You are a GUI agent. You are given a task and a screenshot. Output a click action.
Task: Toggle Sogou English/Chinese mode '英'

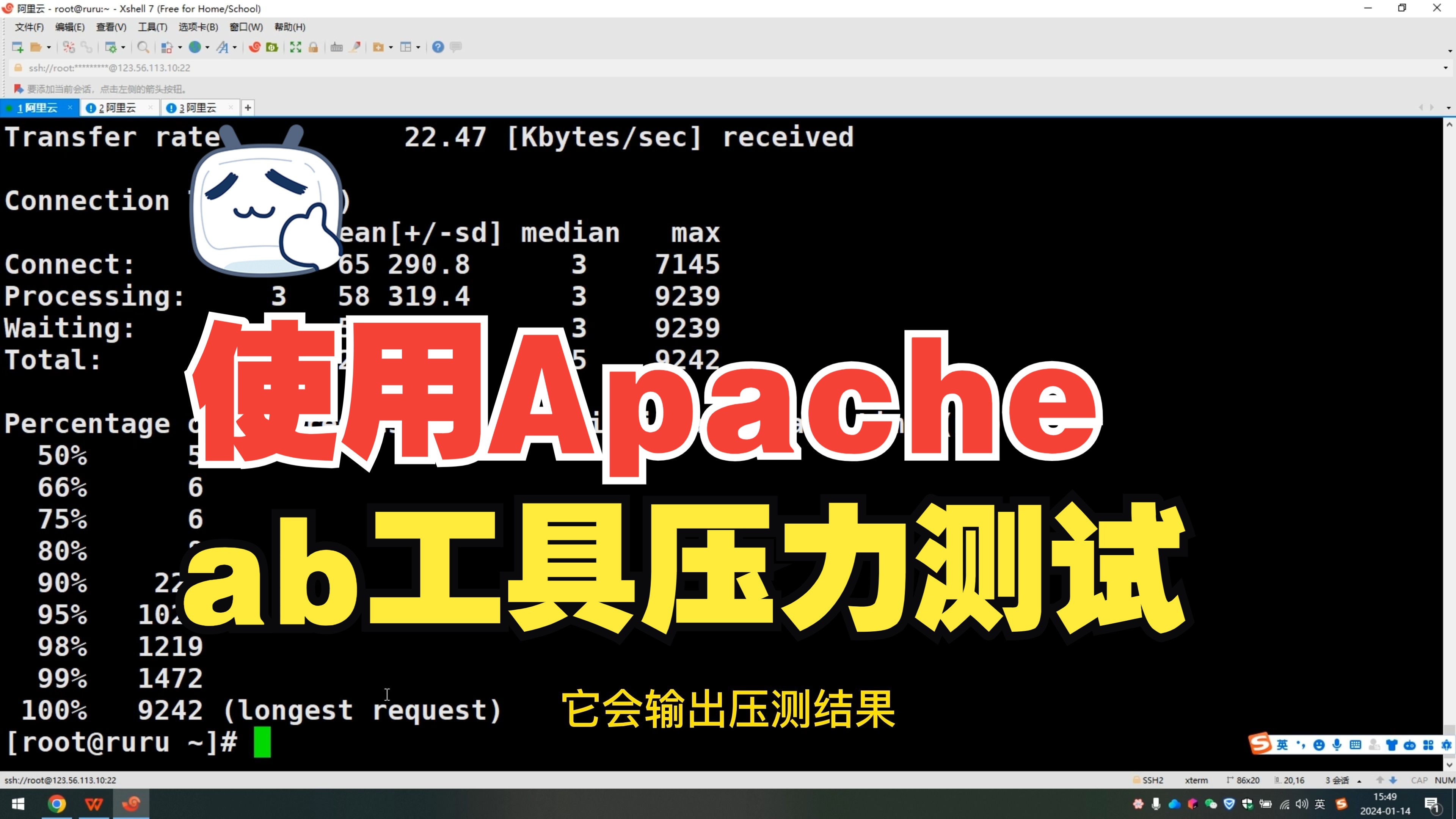[1282, 745]
